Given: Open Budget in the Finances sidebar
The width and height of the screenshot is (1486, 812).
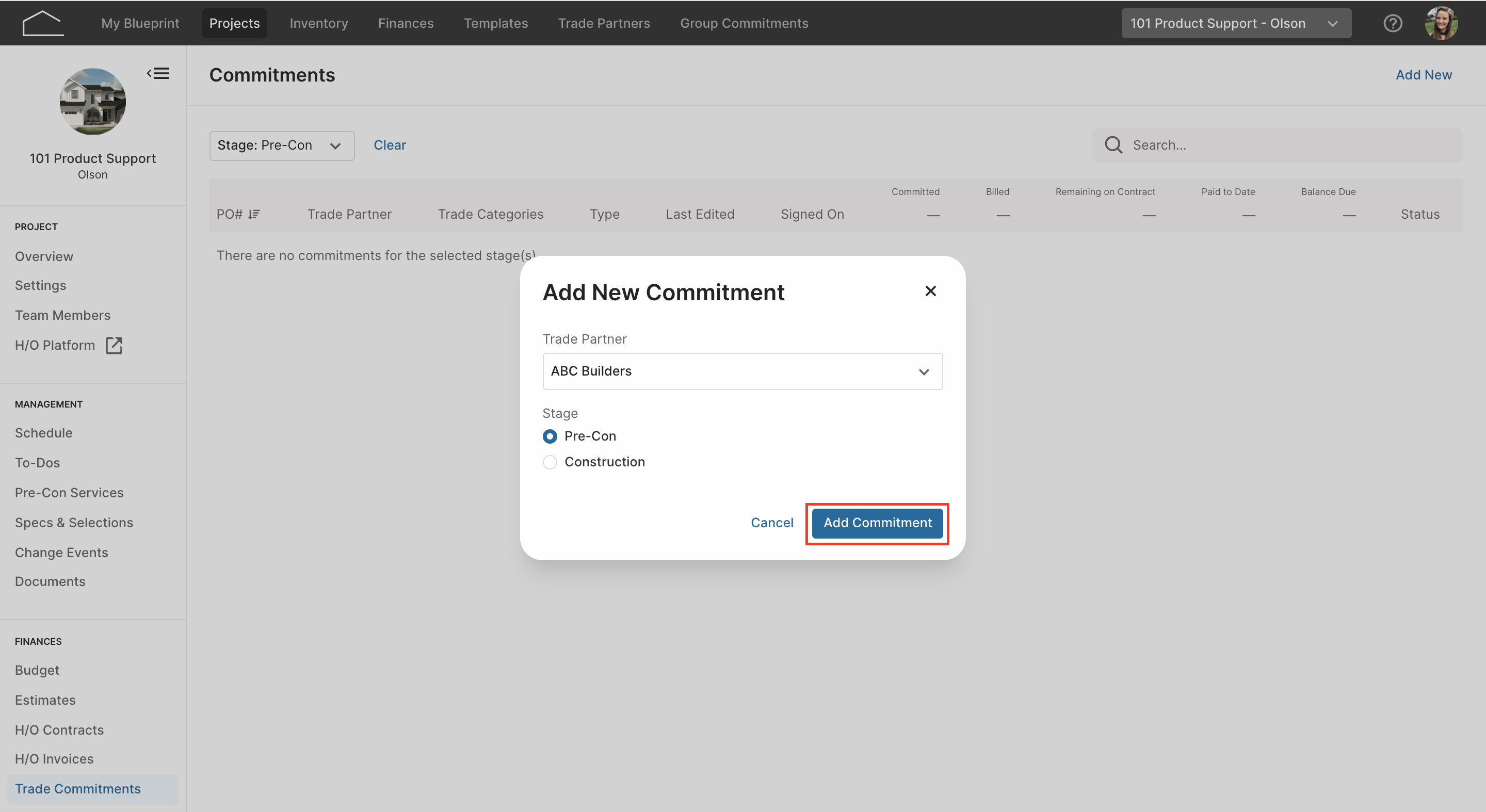Looking at the screenshot, I should (x=37, y=670).
